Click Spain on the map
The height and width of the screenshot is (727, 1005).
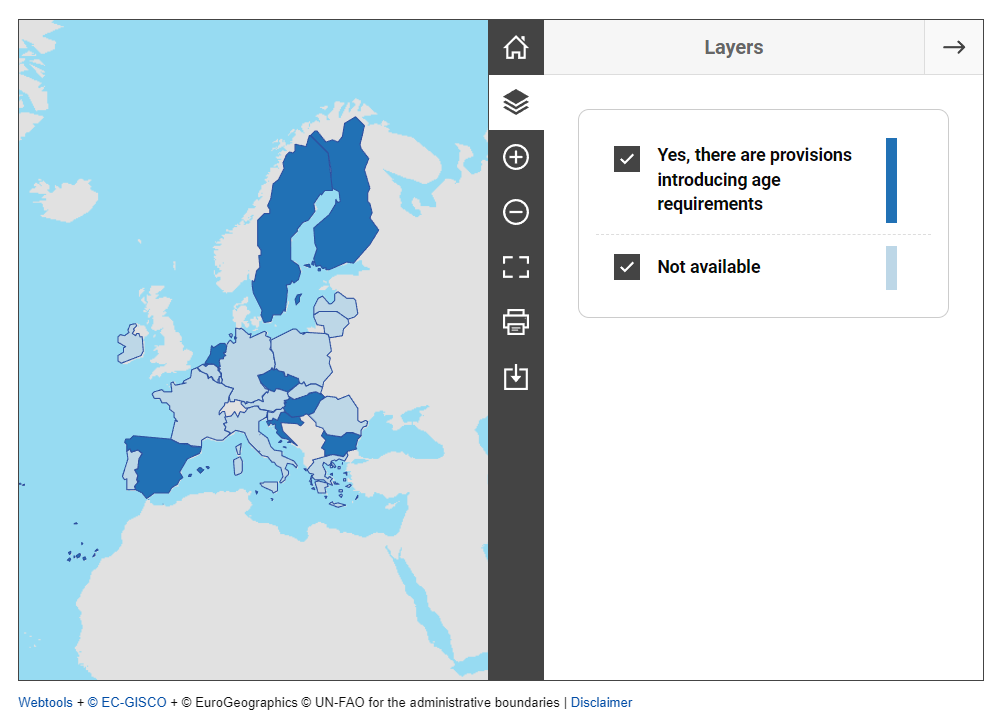165,463
